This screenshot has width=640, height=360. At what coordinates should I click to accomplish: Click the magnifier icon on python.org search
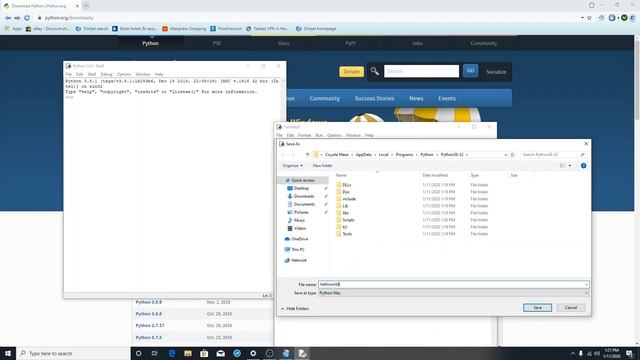click(x=375, y=71)
